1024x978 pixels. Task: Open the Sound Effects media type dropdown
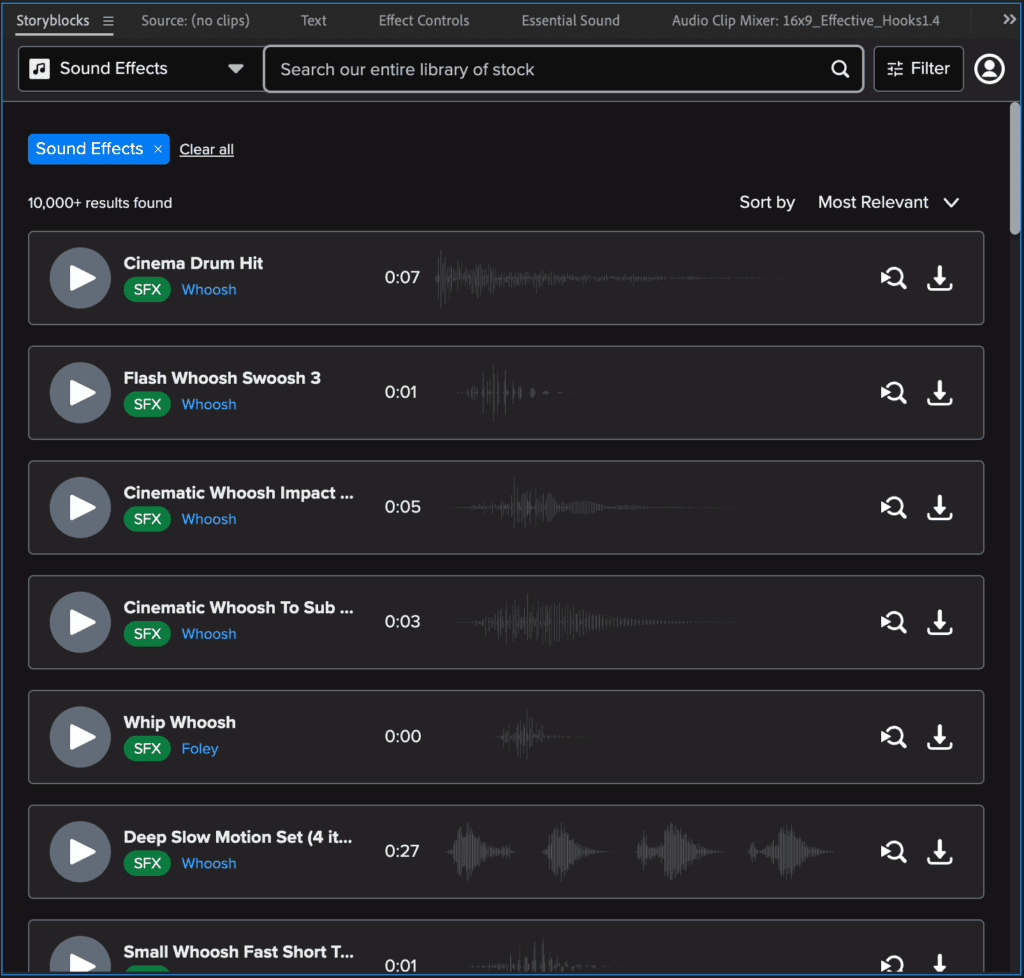[140, 69]
